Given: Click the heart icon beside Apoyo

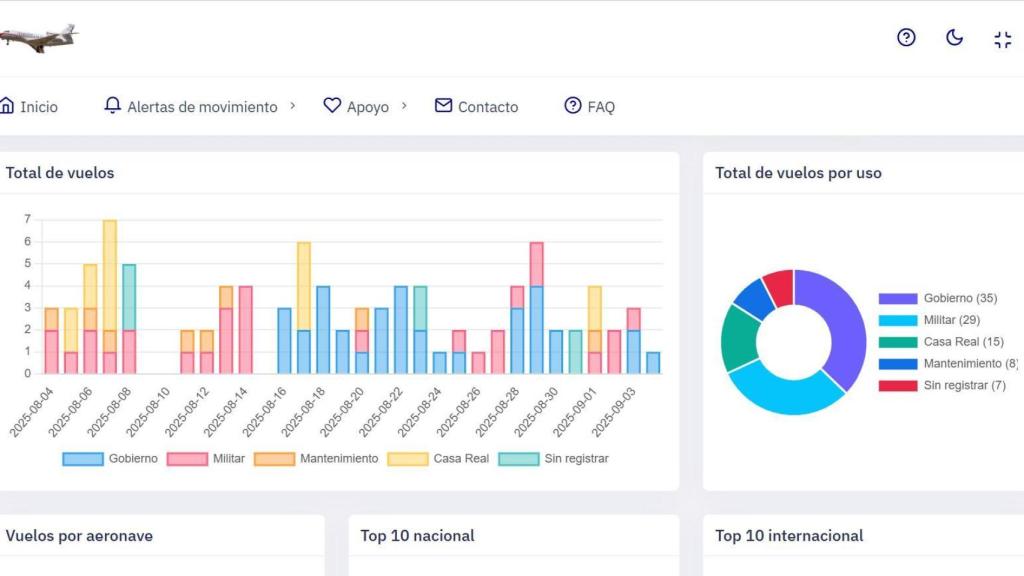Looking at the screenshot, I should coord(332,106).
